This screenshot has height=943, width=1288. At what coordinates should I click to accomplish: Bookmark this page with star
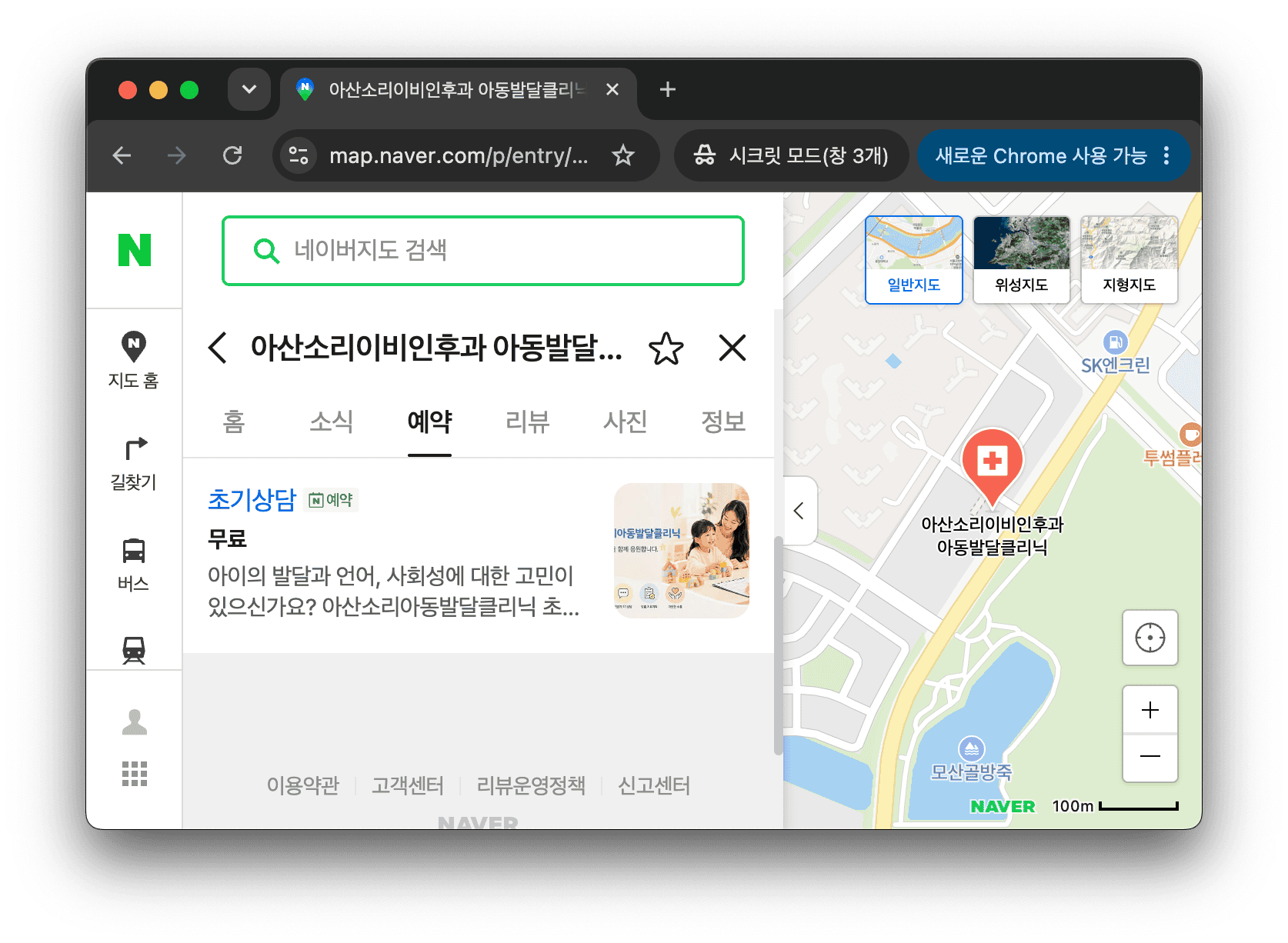(x=623, y=156)
